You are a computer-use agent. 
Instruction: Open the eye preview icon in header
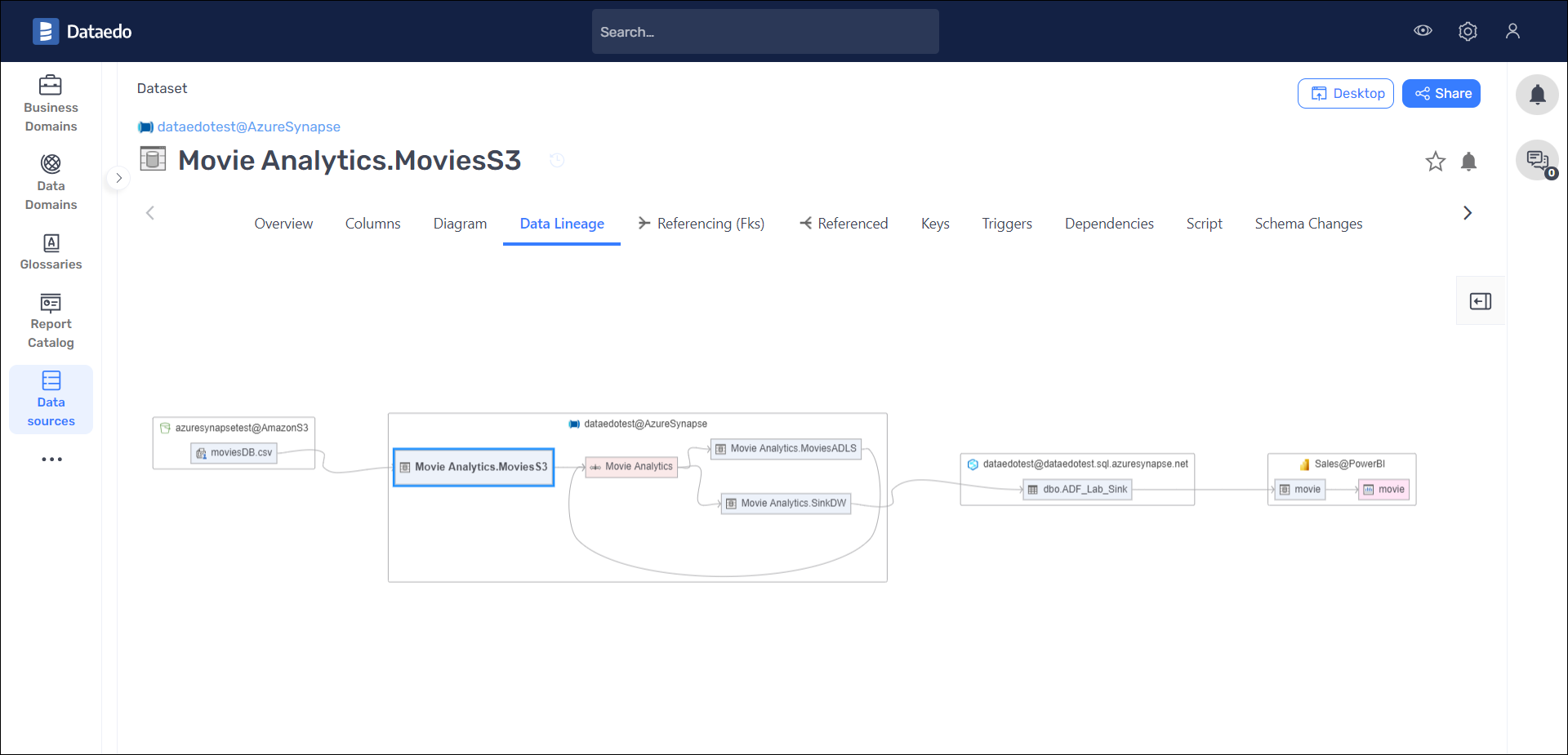(x=1423, y=31)
